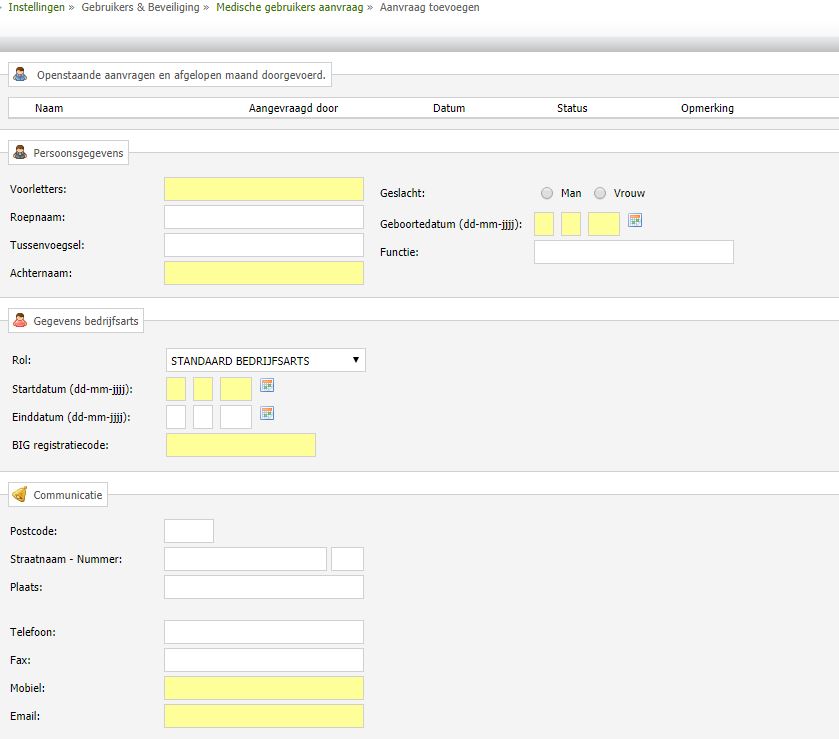Viewport: 839px width, 739px height.
Task: Focus the BIG registratiecode field
Action: pos(241,445)
